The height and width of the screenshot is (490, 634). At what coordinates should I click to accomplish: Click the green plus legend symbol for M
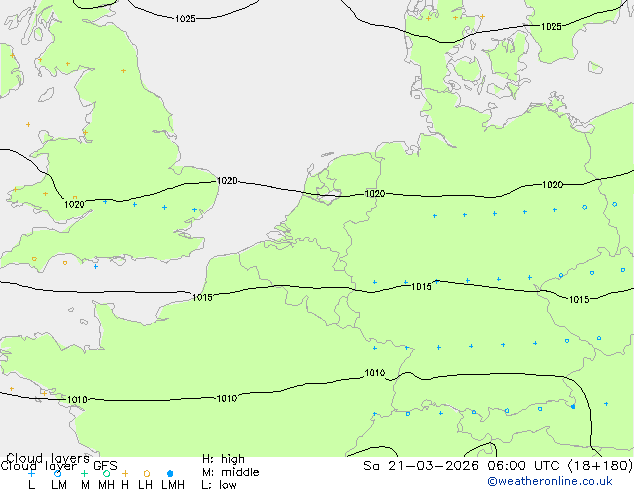[x=84, y=473]
